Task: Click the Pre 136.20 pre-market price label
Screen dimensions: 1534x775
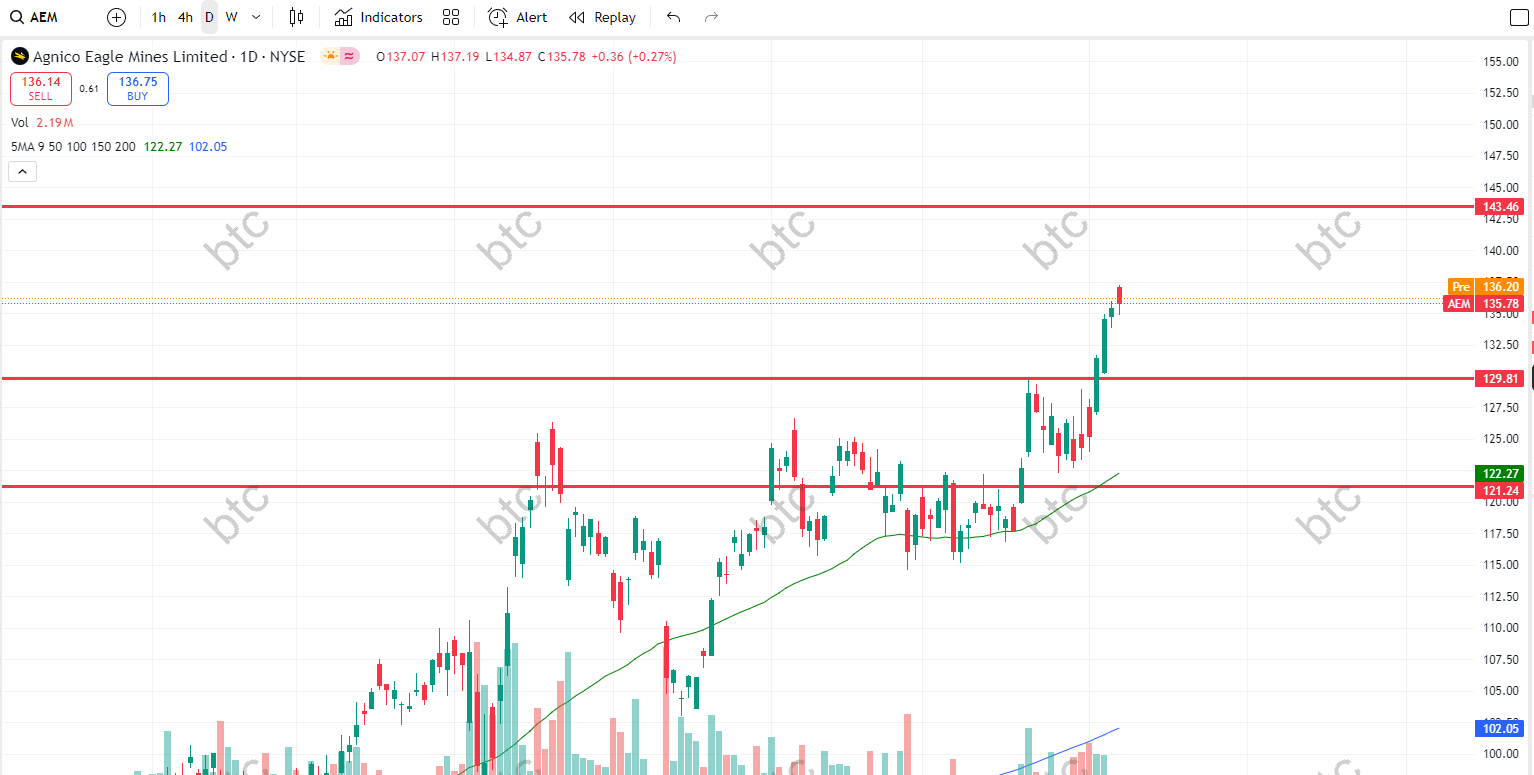Action: (1485, 286)
